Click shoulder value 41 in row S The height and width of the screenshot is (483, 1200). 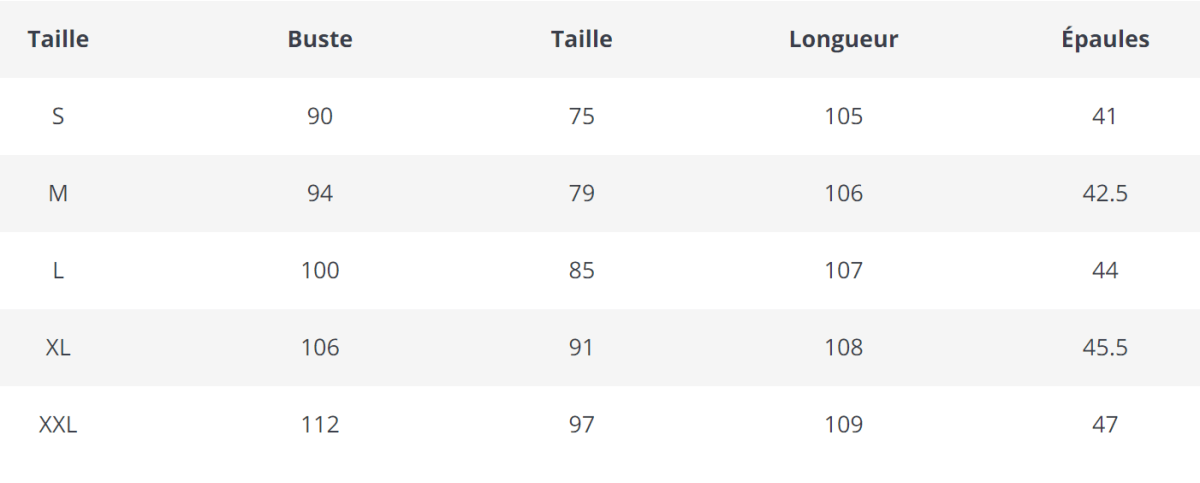click(x=1105, y=117)
